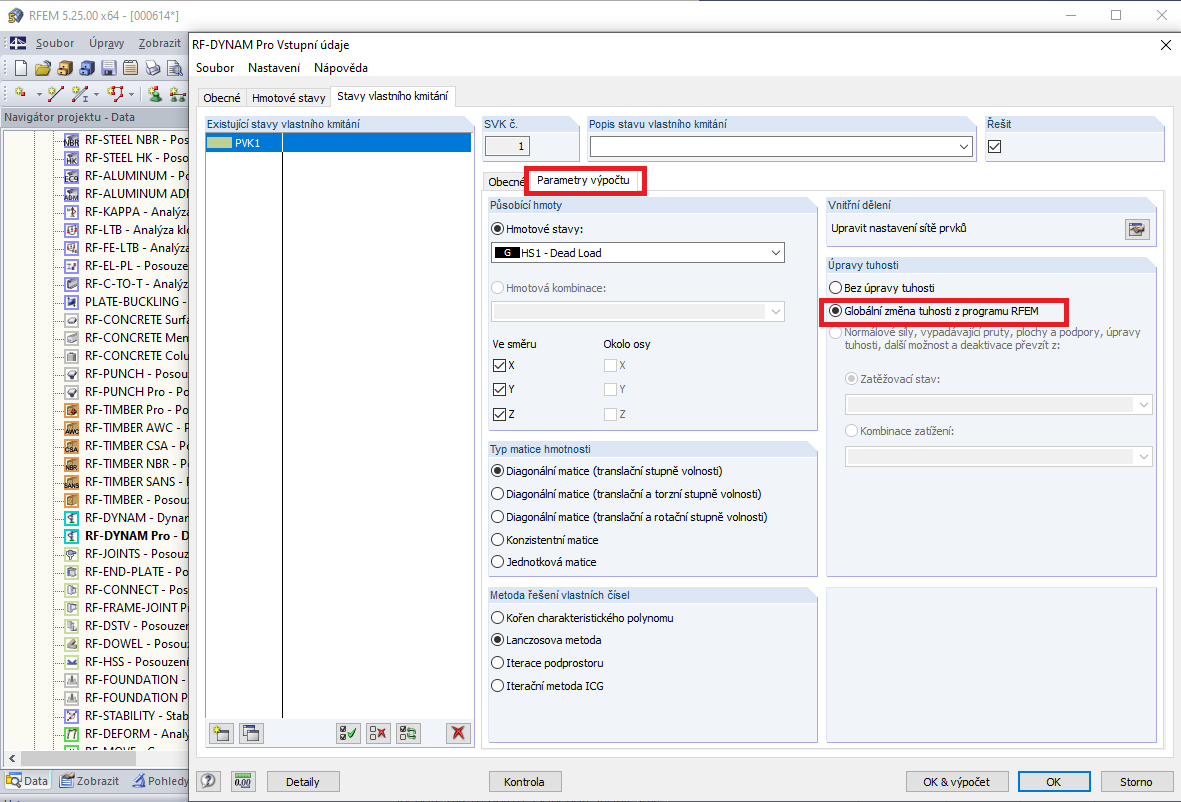
Task: Open dropdown arrow next to New node tool
Action: (38, 94)
